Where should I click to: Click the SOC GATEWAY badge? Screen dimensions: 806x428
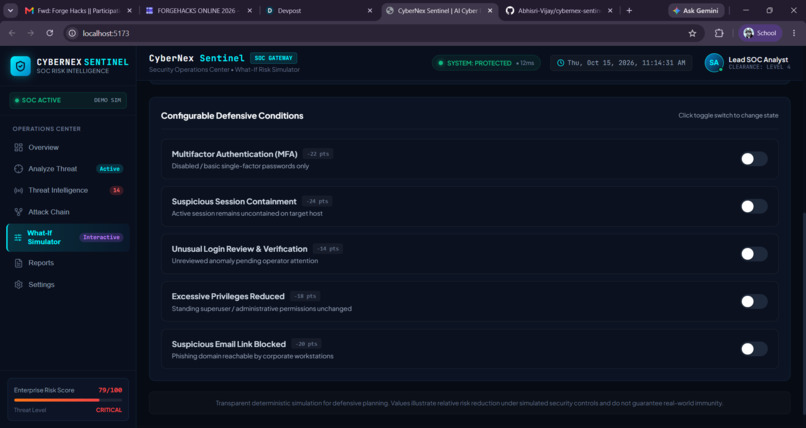point(273,58)
